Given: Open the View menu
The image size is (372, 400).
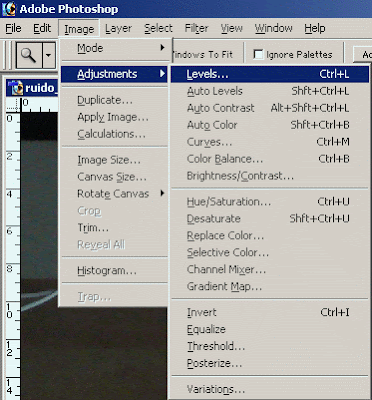Looking at the screenshot, I should 231,29.
